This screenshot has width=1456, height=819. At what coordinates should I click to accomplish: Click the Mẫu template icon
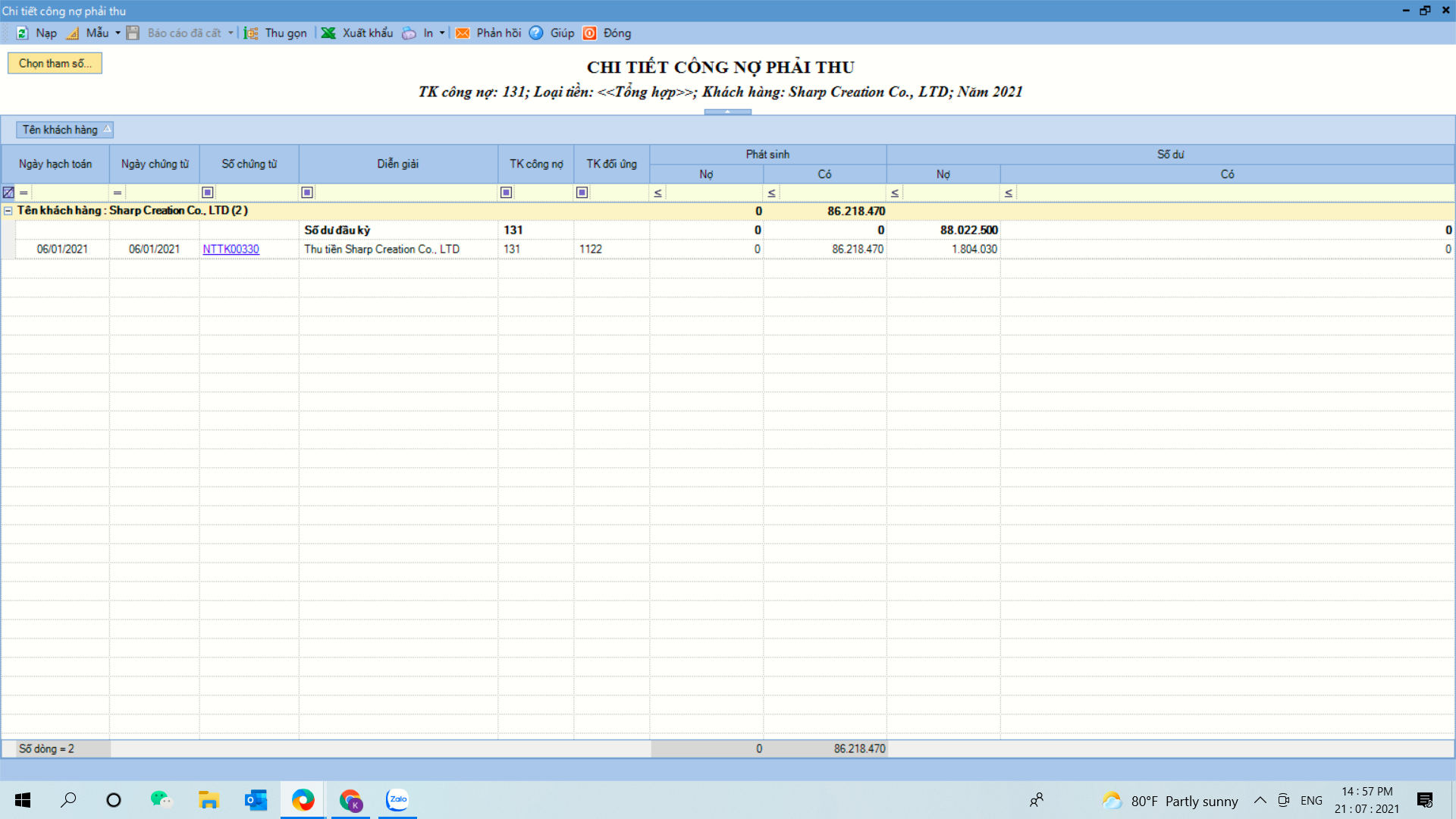pyautogui.click(x=74, y=33)
